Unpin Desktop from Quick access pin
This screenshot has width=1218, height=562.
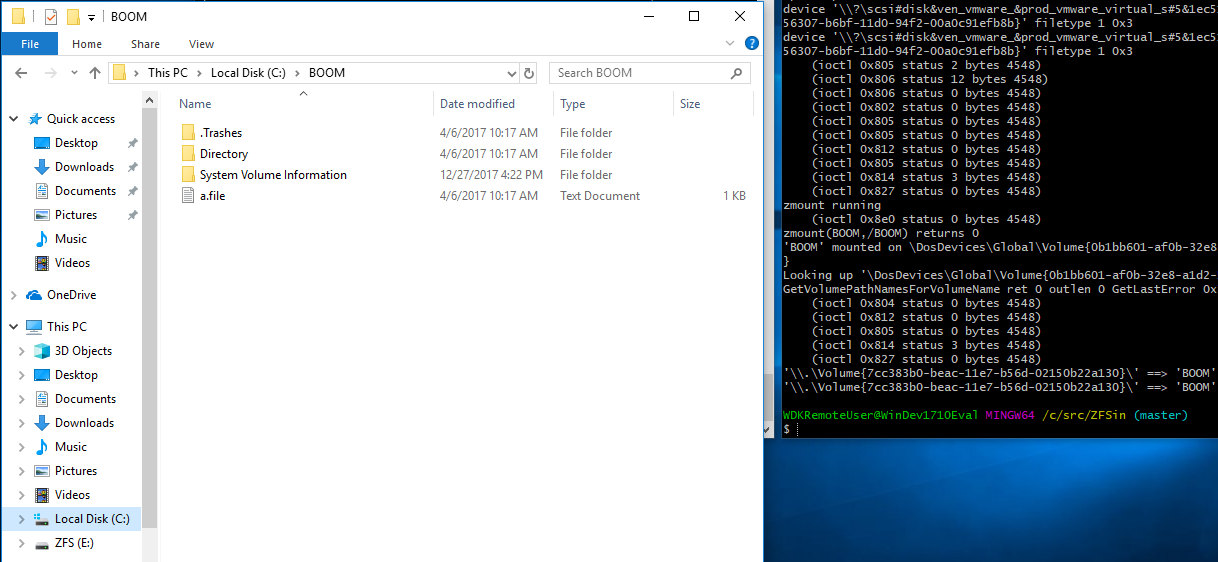pos(132,143)
